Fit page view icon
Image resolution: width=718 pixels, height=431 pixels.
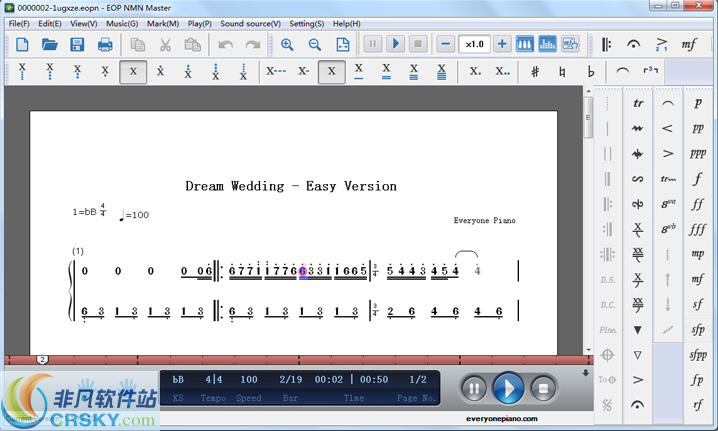pos(343,44)
